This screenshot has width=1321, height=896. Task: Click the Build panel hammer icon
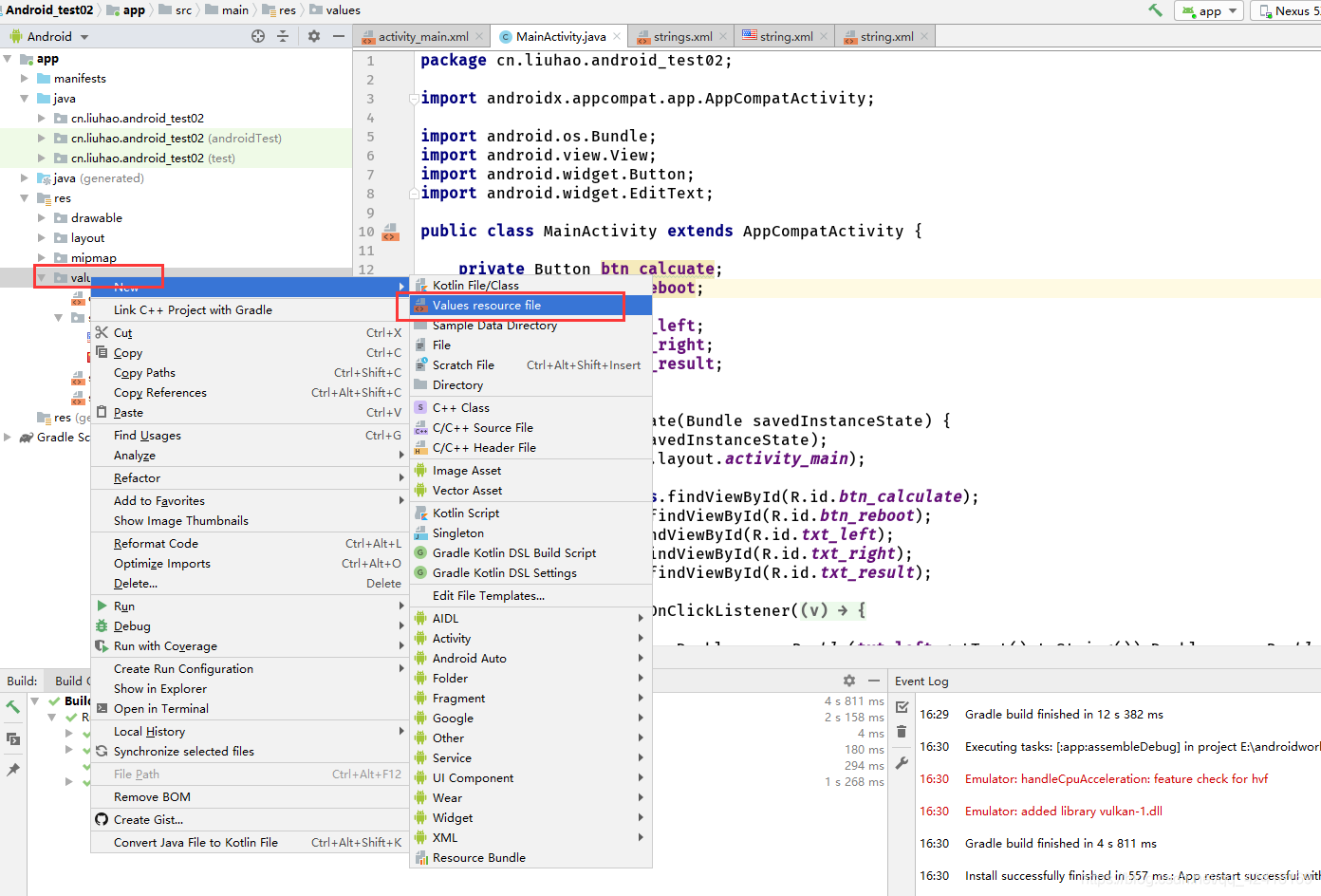click(x=13, y=707)
